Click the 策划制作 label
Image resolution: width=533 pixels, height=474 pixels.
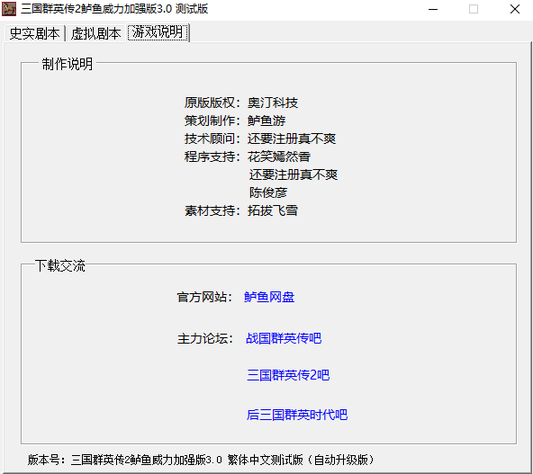tap(212, 120)
